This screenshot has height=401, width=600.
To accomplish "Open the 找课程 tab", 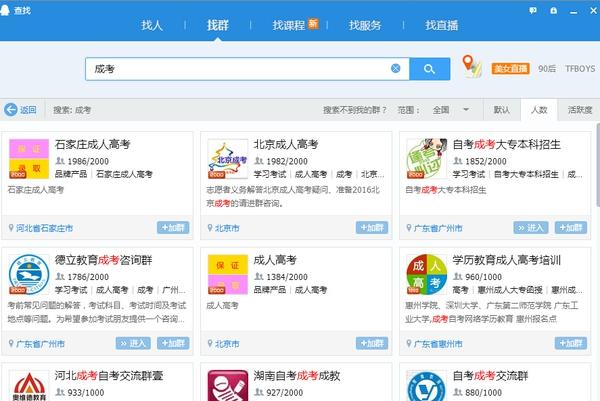I will [289, 25].
